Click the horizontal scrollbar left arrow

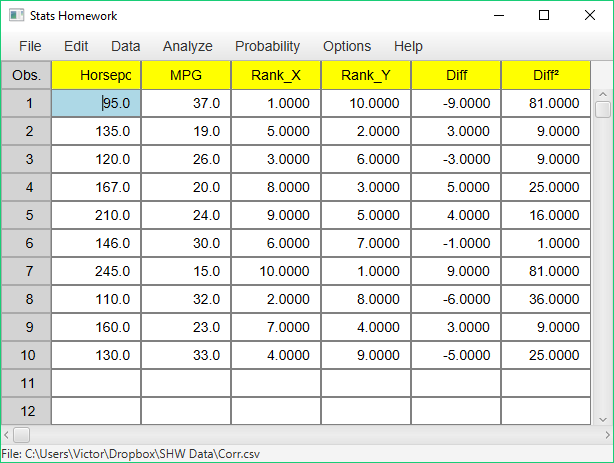click(6, 435)
